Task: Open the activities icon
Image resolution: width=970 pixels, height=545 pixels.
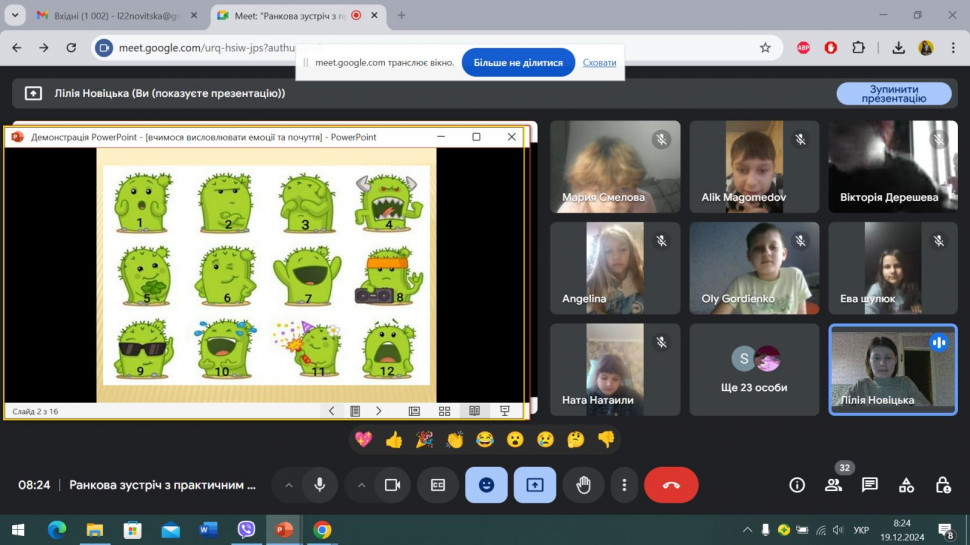Action: [906, 485]
